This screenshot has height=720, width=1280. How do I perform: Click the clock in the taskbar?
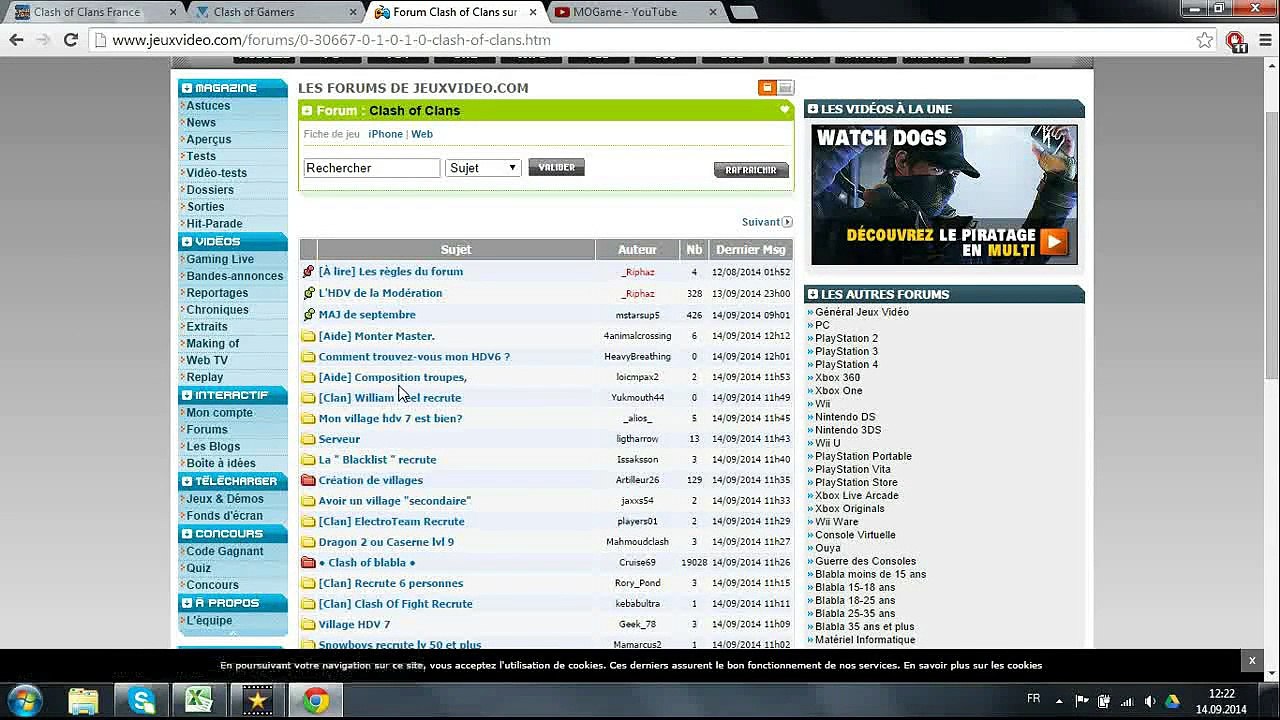point(1221,701)
